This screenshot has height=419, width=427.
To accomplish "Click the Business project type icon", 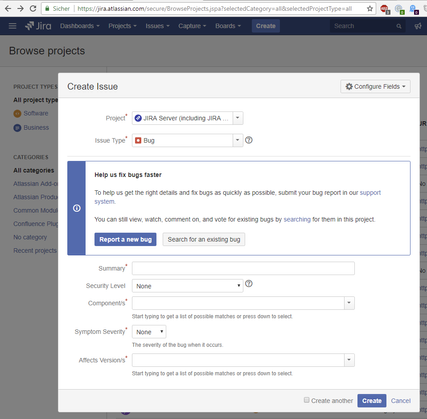I will (17, 128).
